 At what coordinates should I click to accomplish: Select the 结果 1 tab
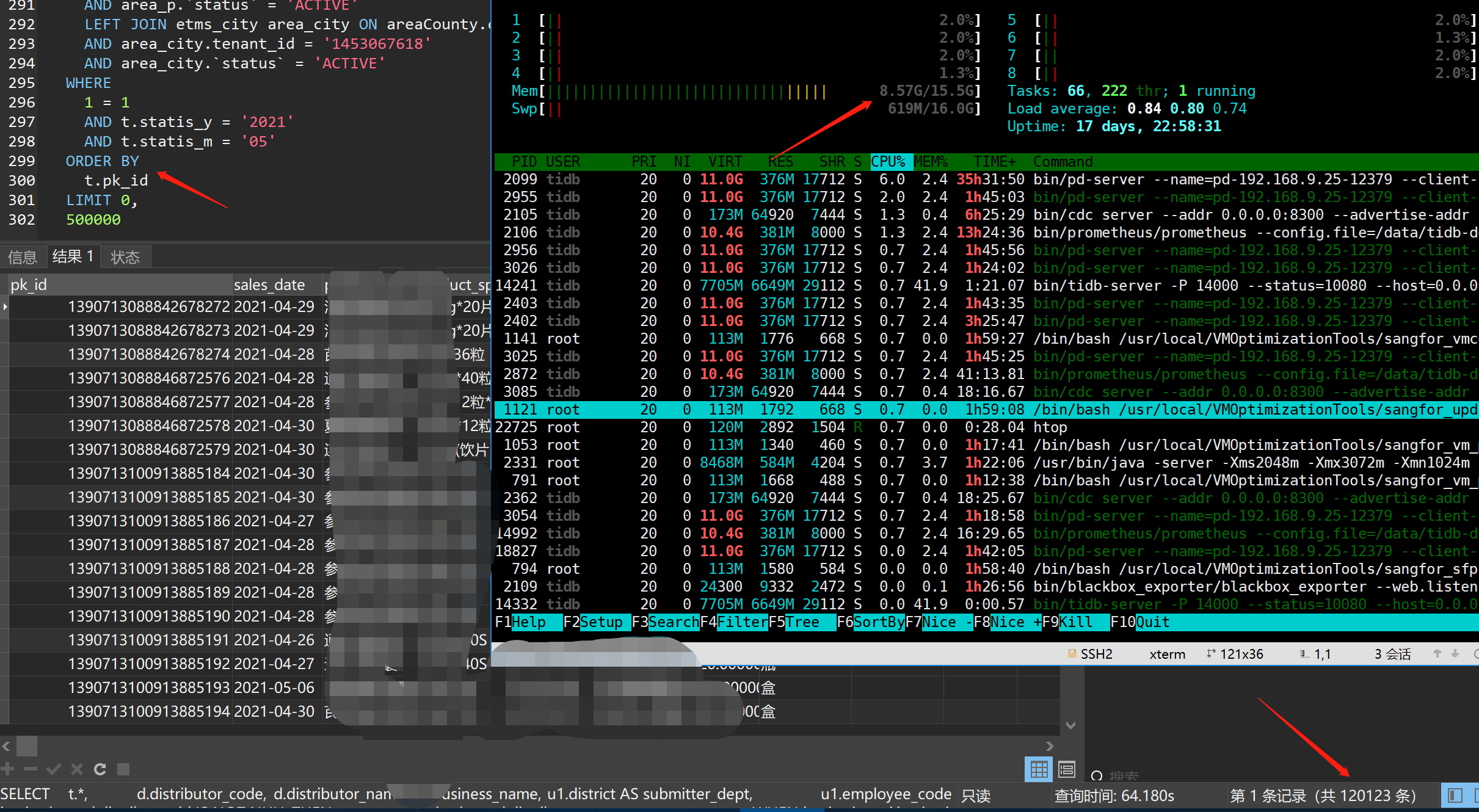[x=73, y=256]
